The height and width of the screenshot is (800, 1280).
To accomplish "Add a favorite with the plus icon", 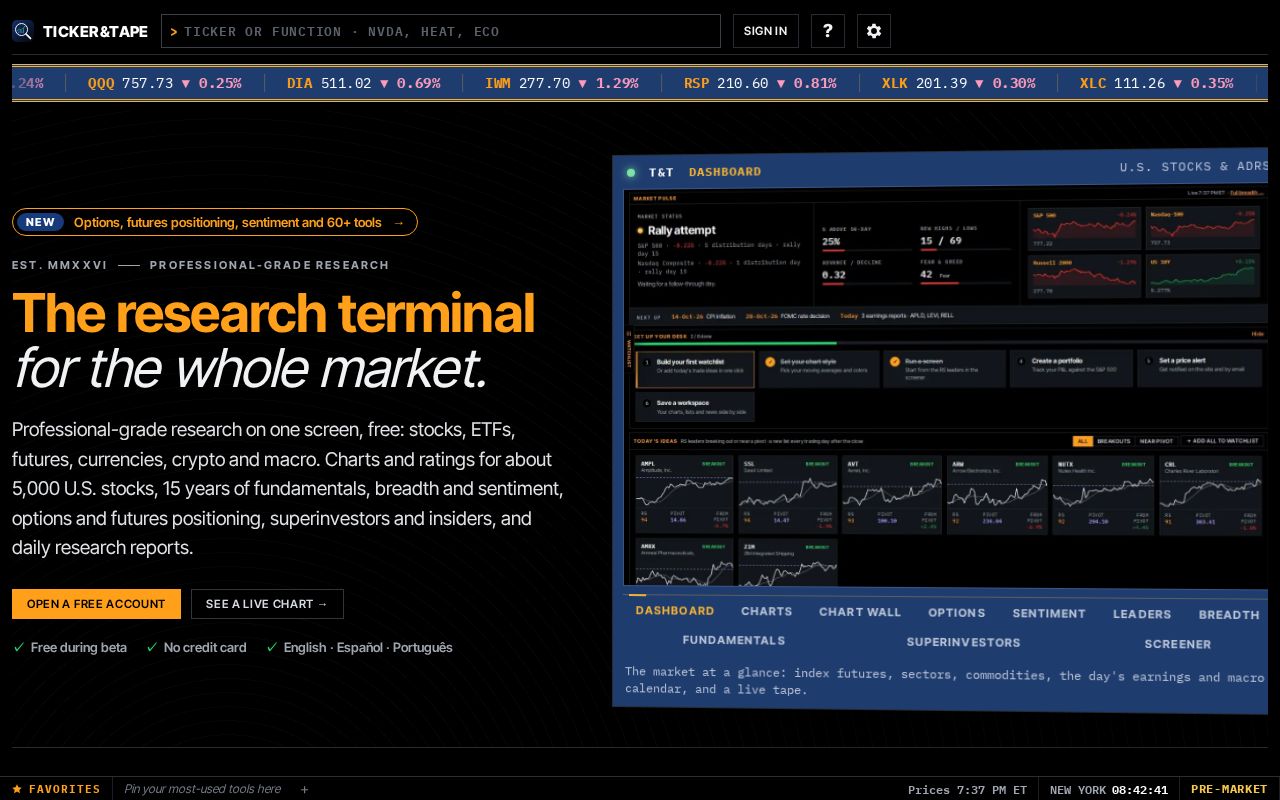I will [305, 789].
